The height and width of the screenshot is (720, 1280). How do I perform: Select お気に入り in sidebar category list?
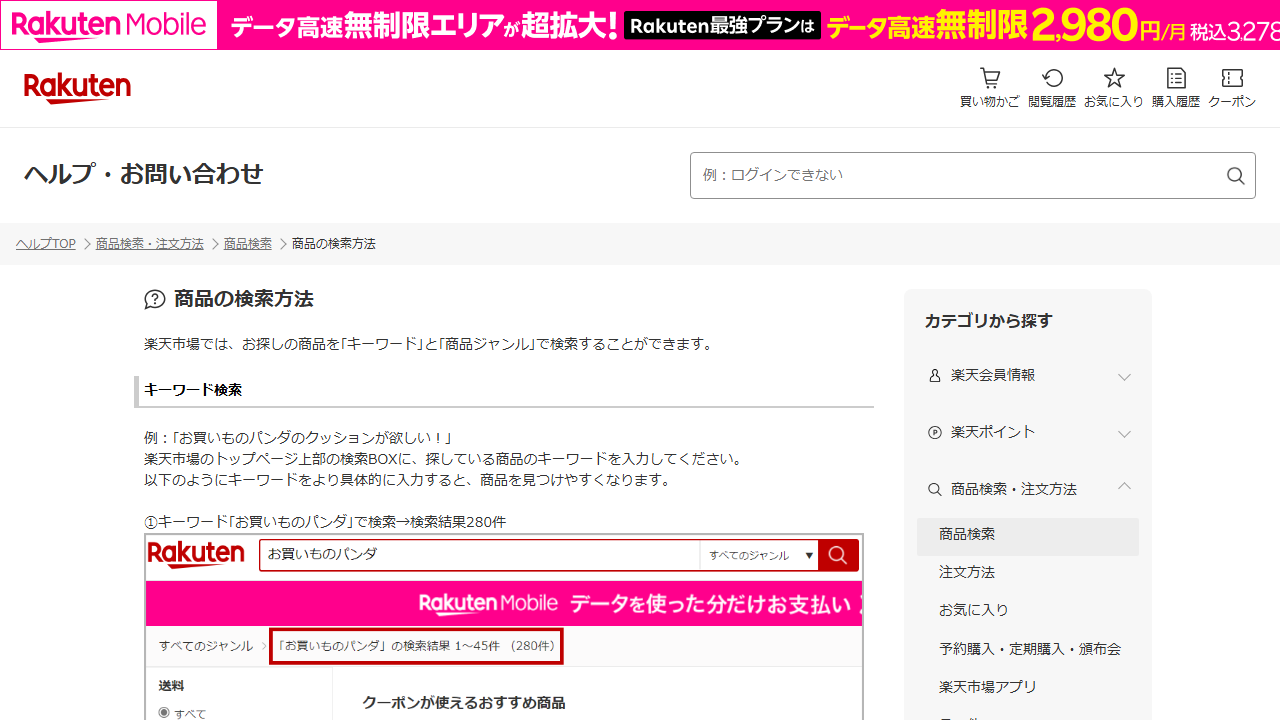tap(974, 610)
